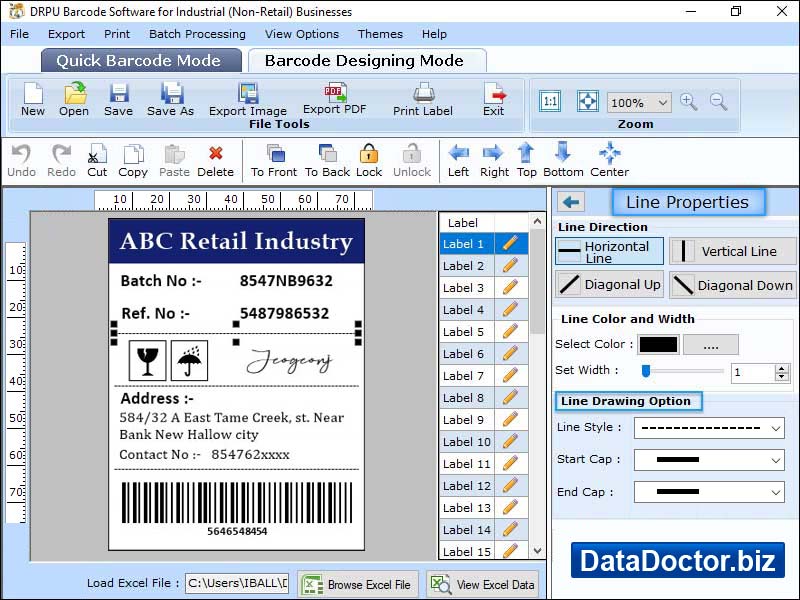Click the zoom out magnifier
The width and height of the screenshot is (800, 600).
718,102
